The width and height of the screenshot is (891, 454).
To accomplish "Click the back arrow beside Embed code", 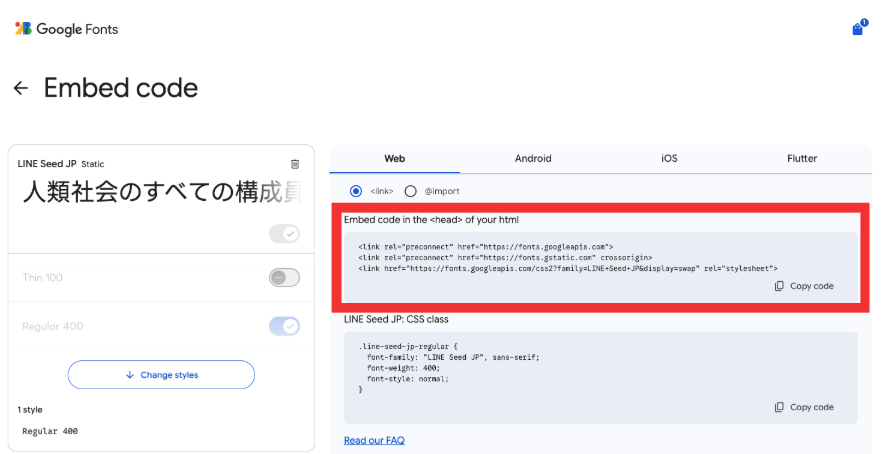I will click(20, 88).
